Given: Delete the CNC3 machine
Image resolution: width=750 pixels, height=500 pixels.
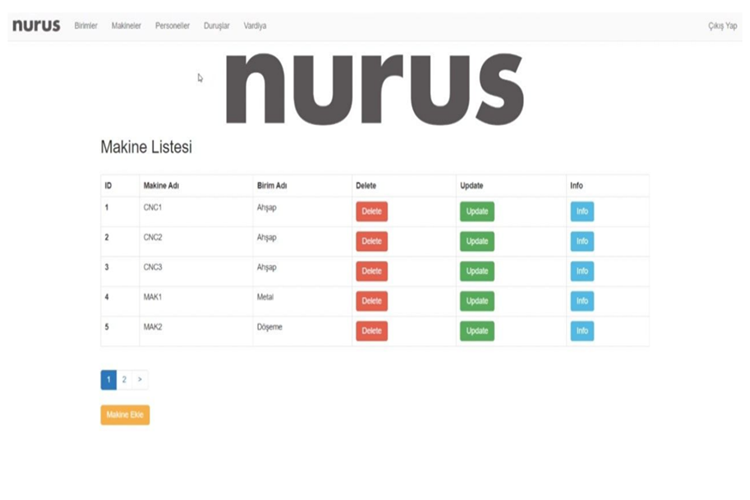Looking at the screenshot, I should tap(372, 271).
